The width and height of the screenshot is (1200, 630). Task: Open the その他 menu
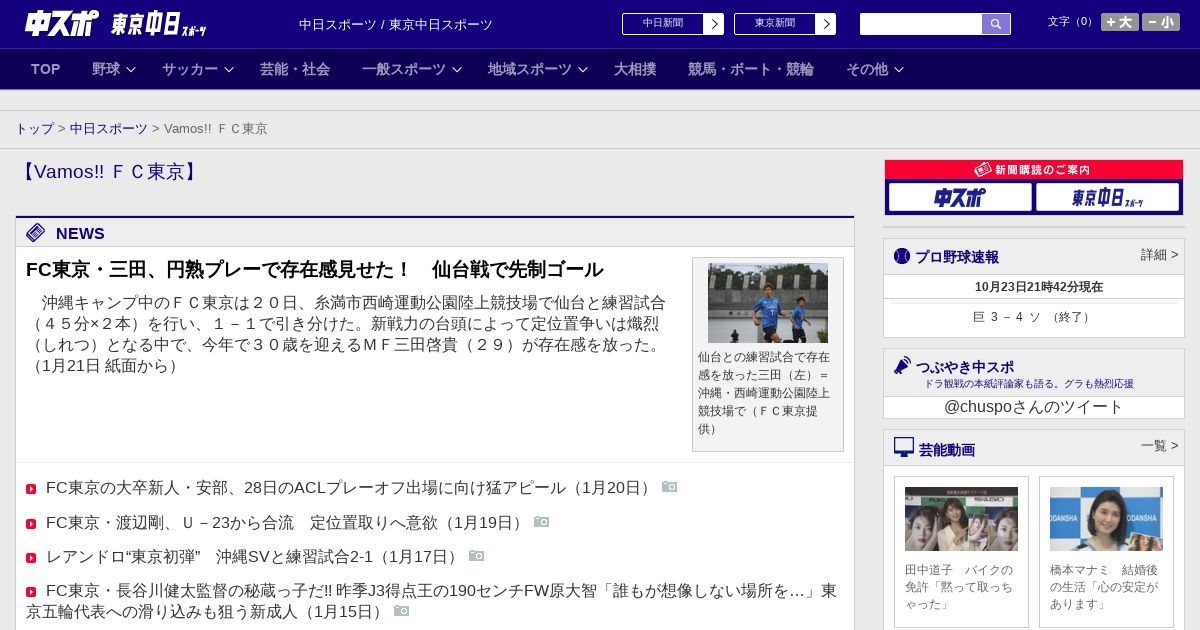pos(867,69)
